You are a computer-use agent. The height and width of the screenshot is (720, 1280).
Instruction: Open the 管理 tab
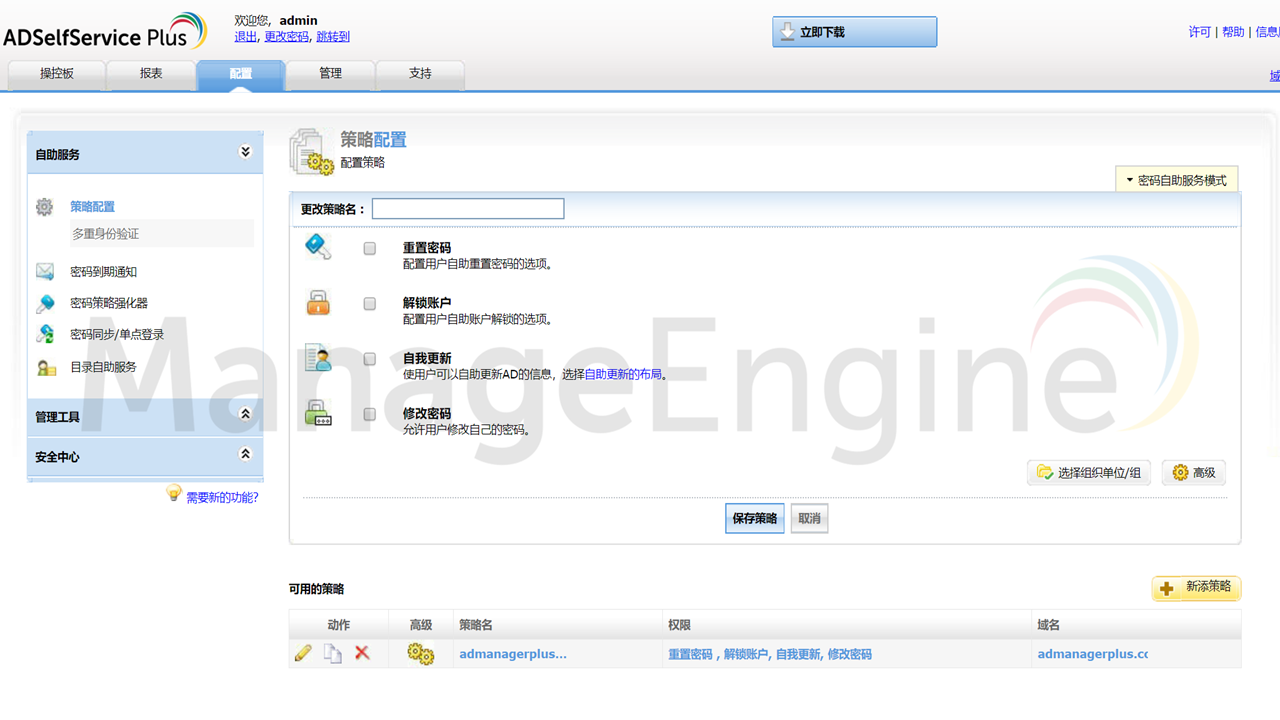[330, 74]
